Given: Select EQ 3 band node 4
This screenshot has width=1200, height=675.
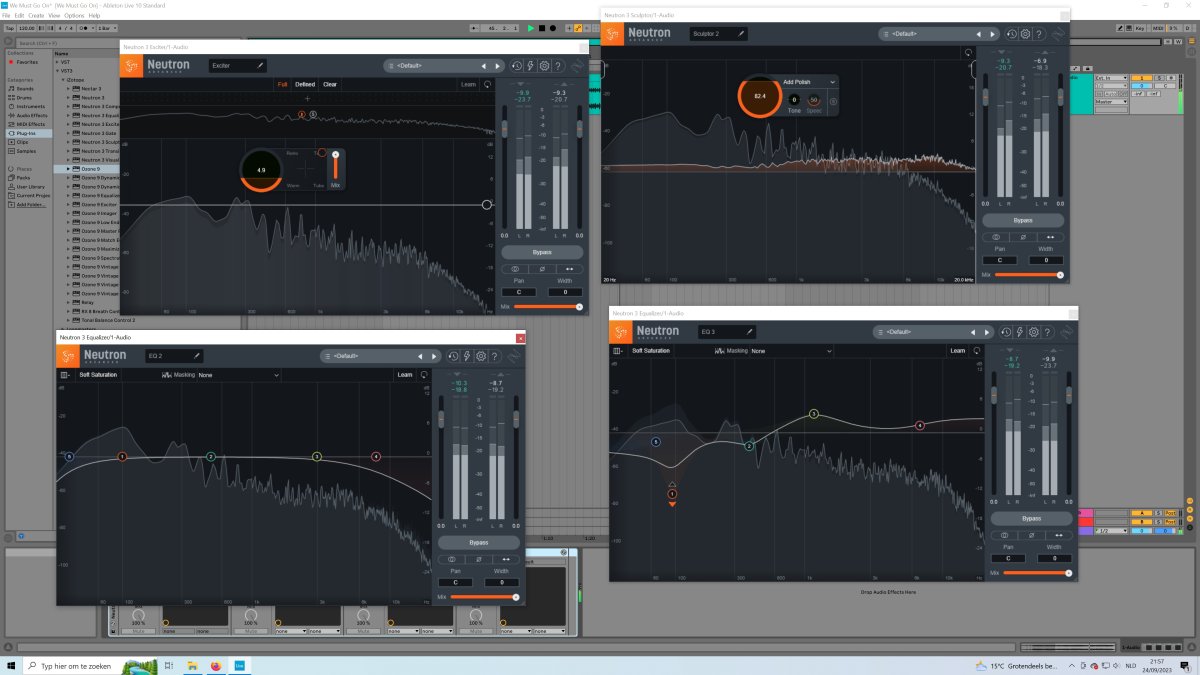Looking at the screenshot, I should click(920, 426).
